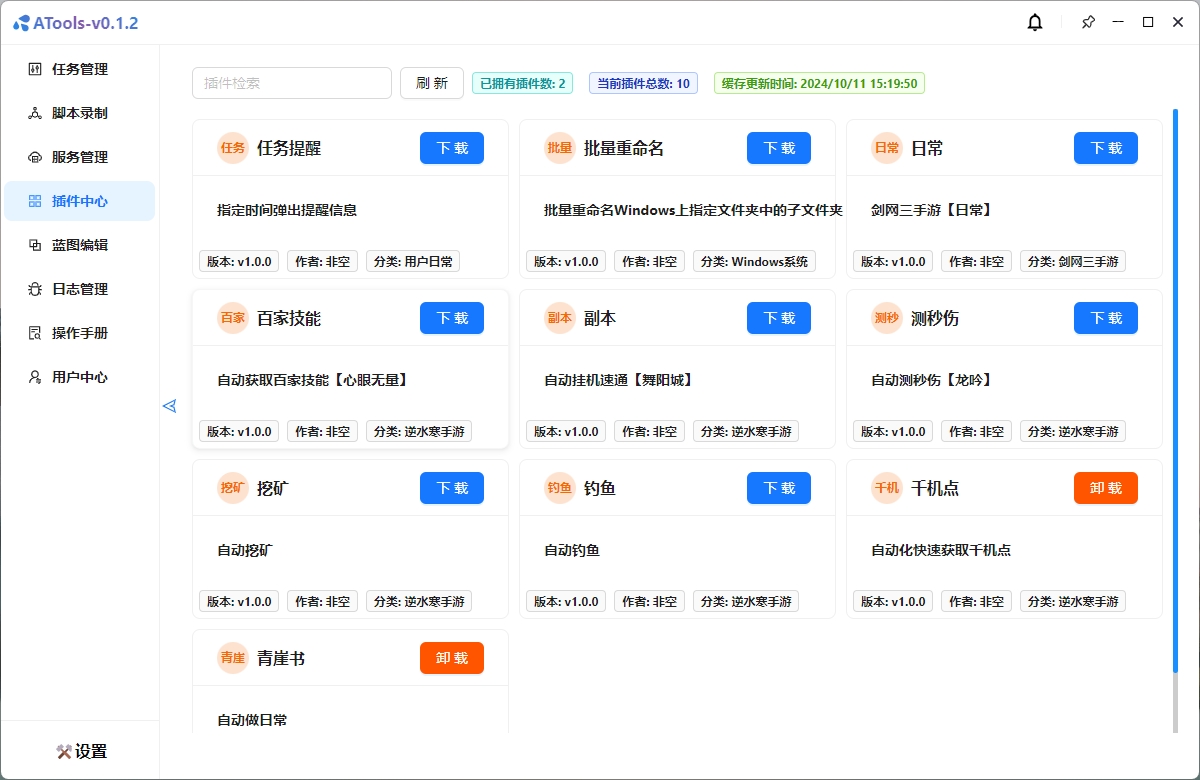Screen dimensions: 1200x780
Task: Pin the window with the pin icon
Action: click(x=1088, y=22)
